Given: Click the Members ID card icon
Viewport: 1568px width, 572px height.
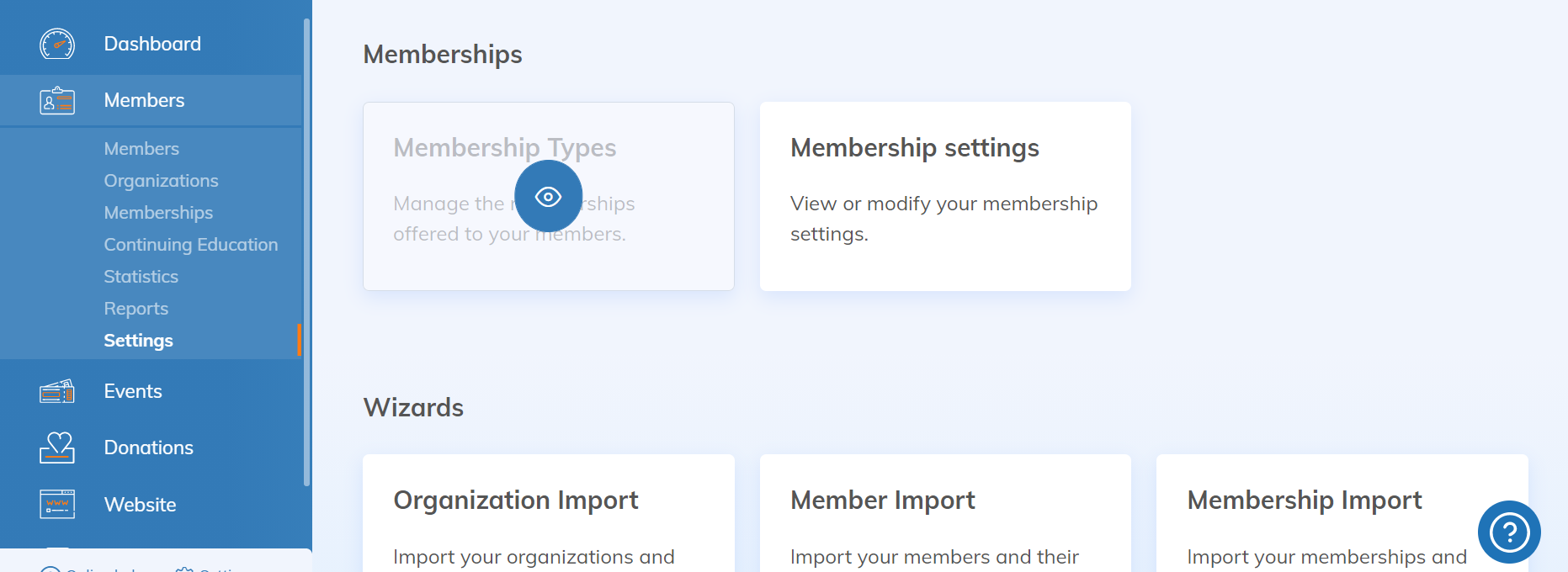Looking at the screenshot, I should point(57,101).
